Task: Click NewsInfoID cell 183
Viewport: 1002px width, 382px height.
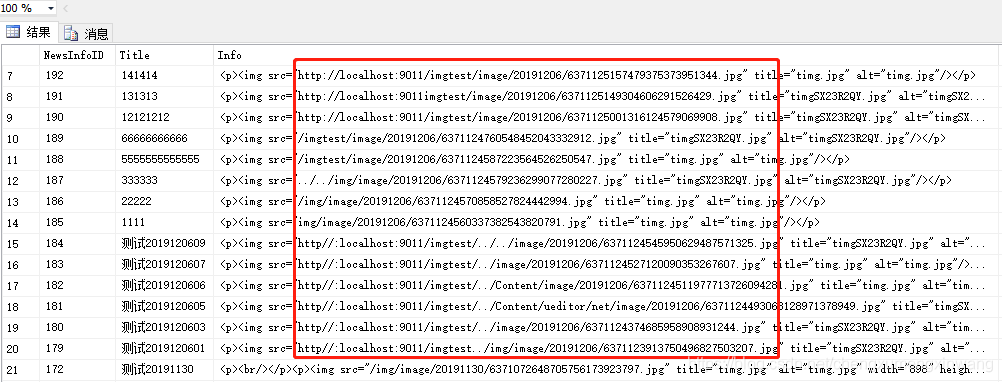Action: [77, 264]
